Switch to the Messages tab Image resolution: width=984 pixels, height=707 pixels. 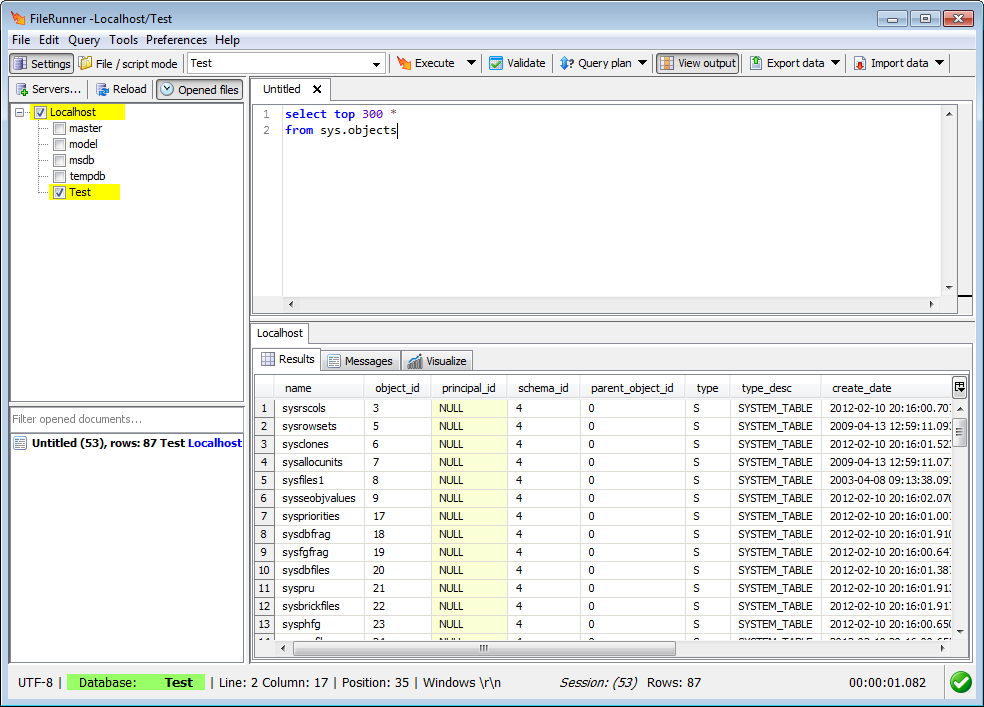click(360, 361)
